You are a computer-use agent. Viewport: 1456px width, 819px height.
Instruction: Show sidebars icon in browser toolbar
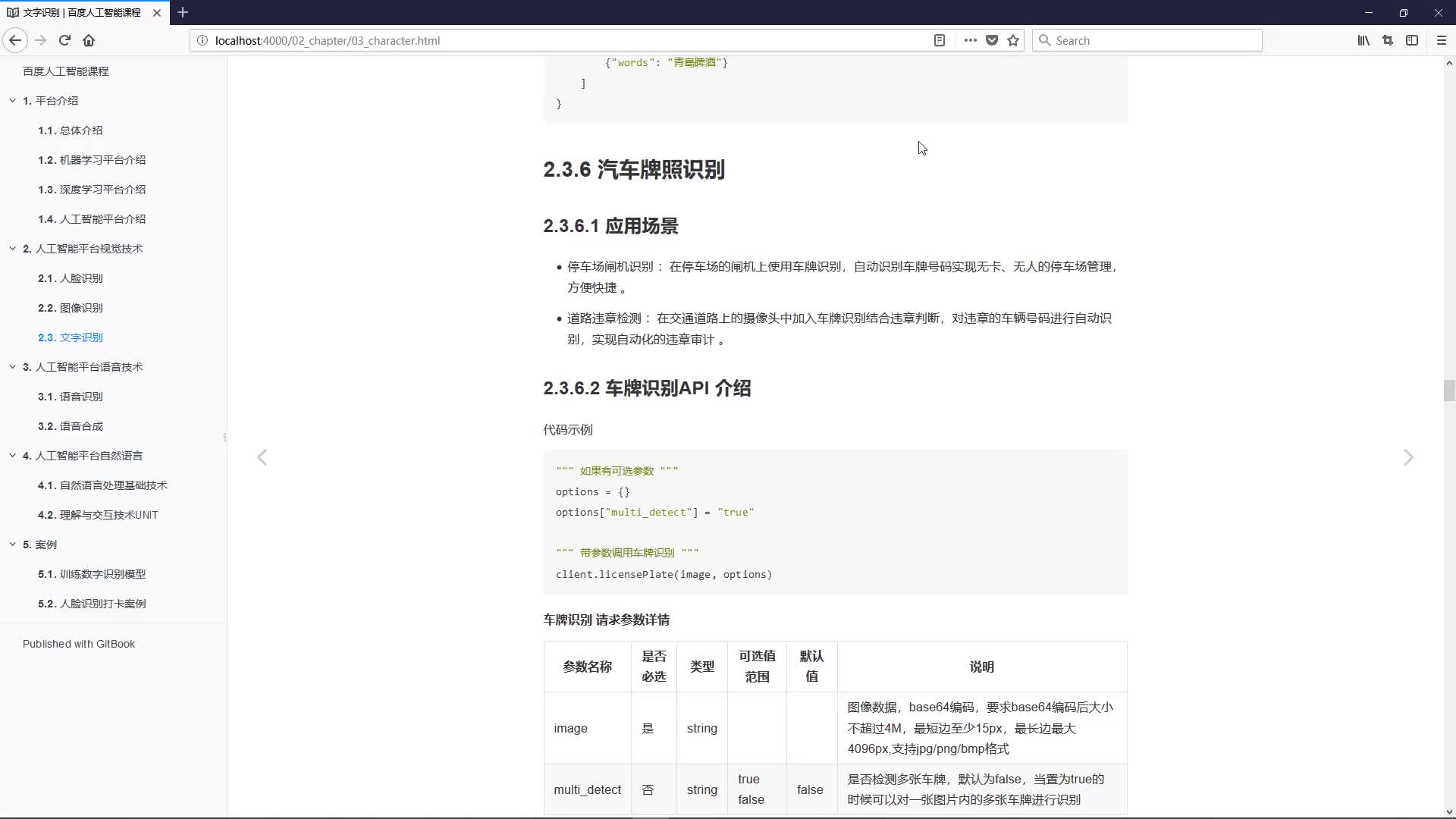point(1412,40)
